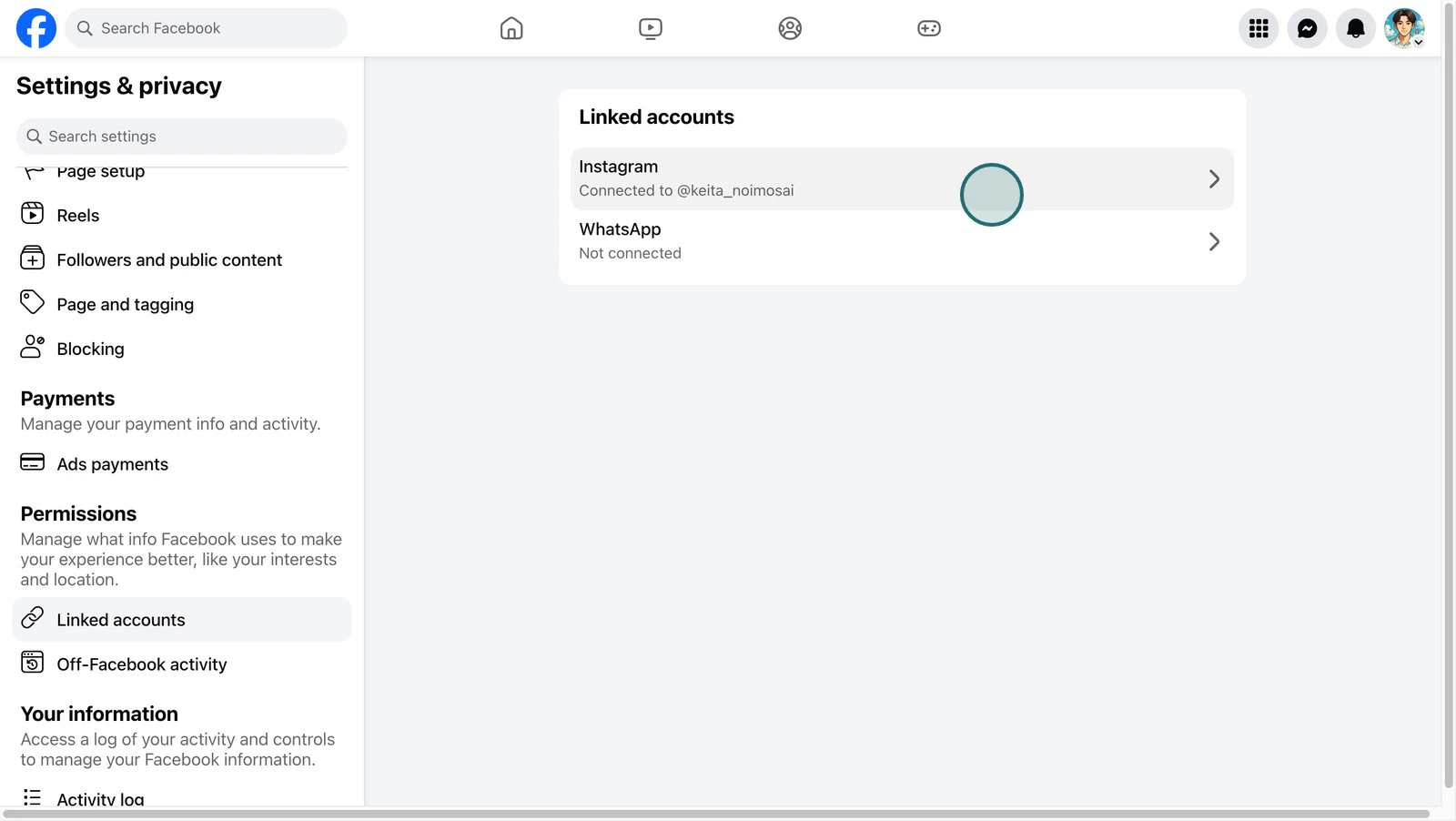Click the Followers and public content icon
The height and width of the screenshot is (821, 1456).
pos(32,258)
